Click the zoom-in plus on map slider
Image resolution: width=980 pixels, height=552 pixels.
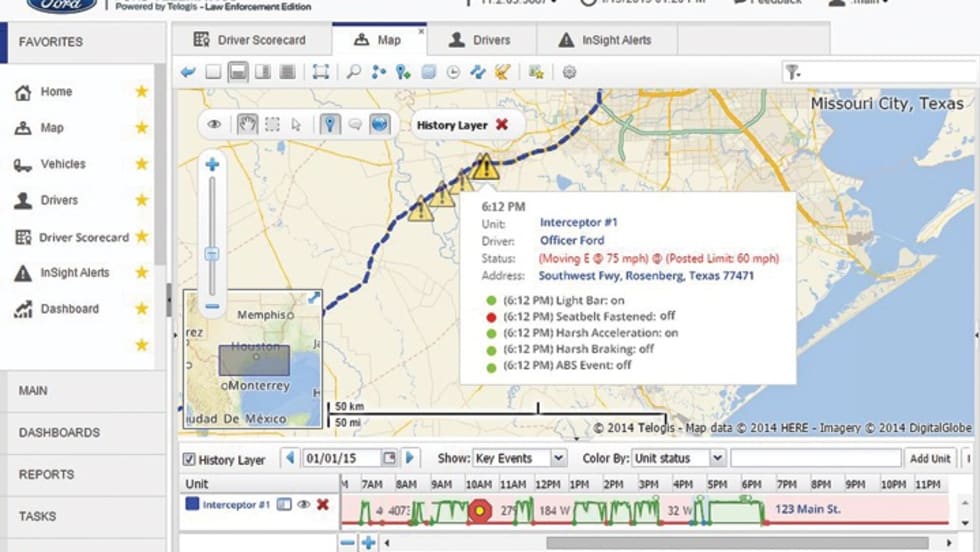tap(212, 164)
